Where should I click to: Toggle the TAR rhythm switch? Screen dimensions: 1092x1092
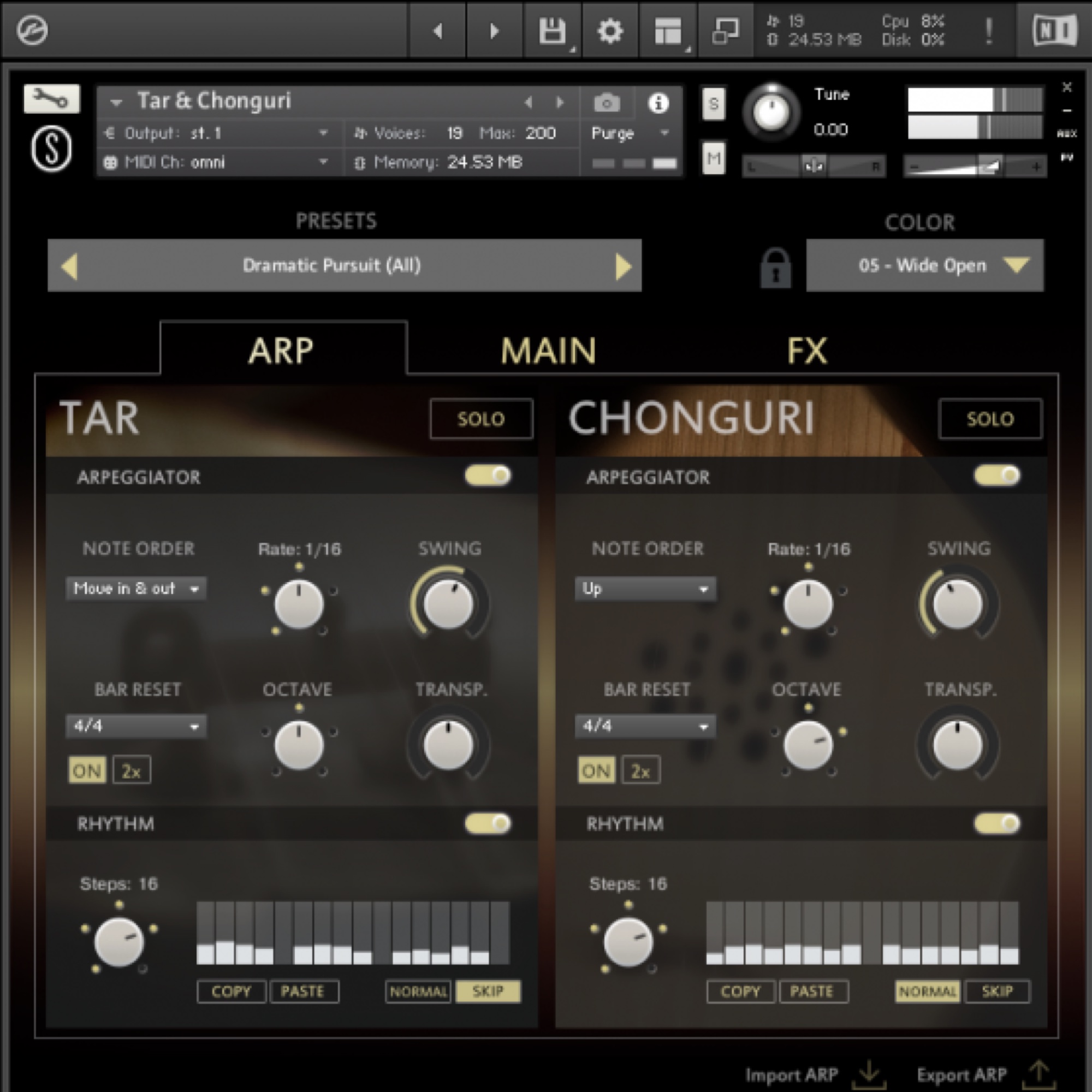click(488, 823)
